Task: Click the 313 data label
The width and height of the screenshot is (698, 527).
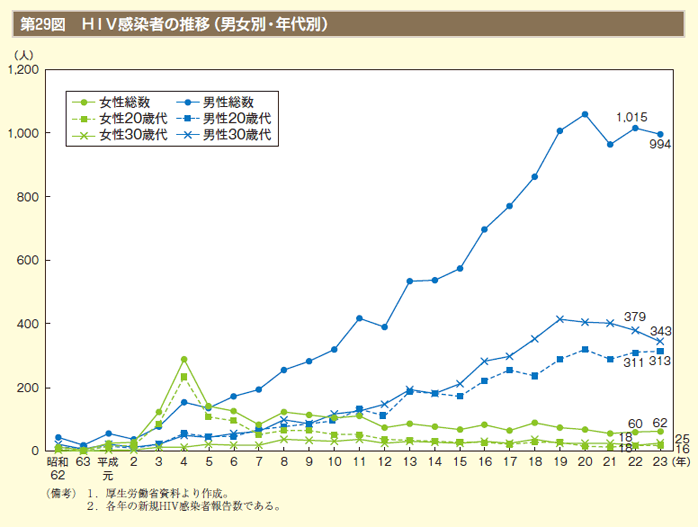Action: point(660,361)
